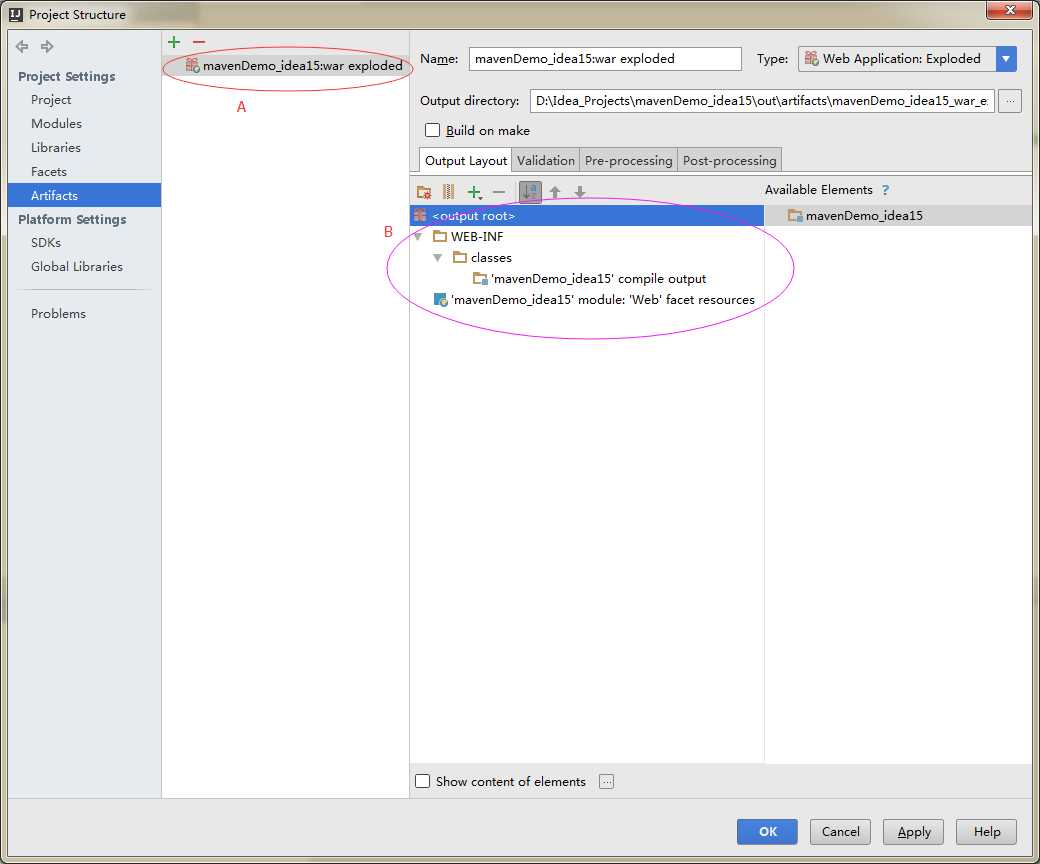Open Libraries settings

click(x=56, y=147)
